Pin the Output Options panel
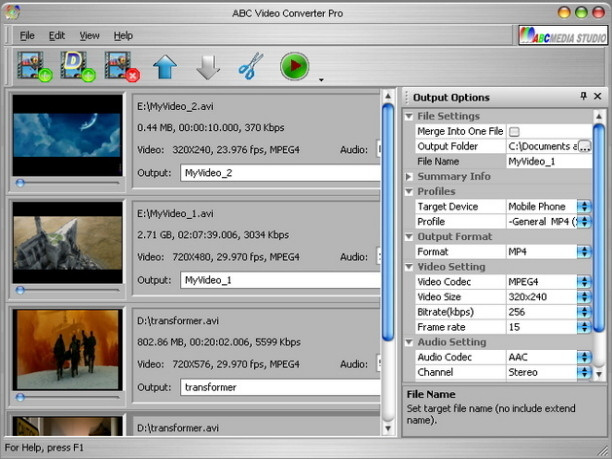Viewport: 612px width, 459px height. click(583, 96)
